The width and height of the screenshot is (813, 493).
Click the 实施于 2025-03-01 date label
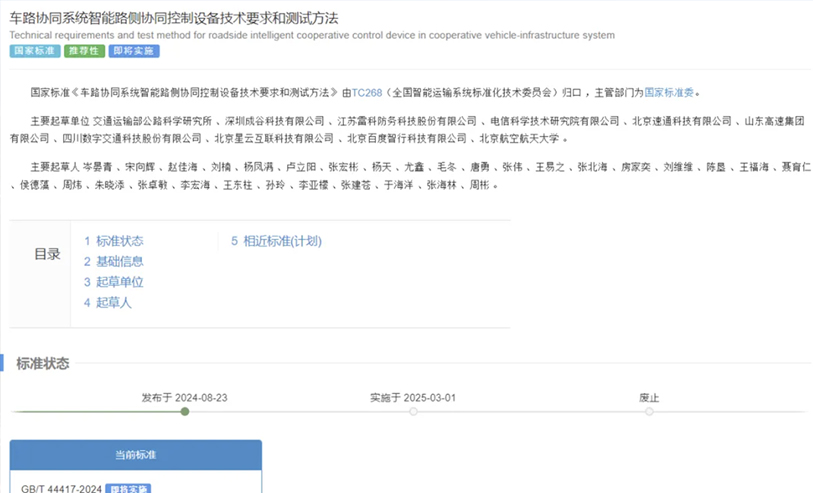[413, 398]
